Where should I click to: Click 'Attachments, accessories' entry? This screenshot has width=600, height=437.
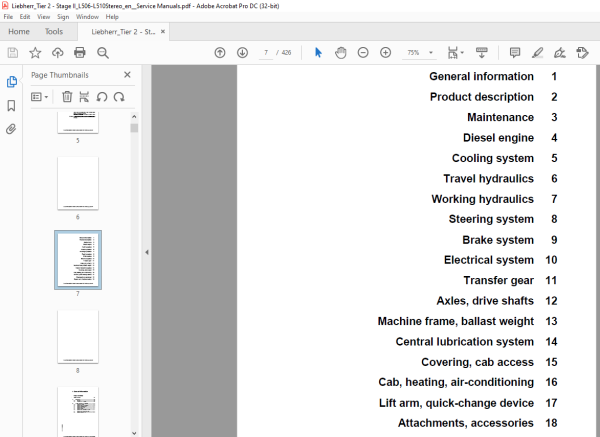pyautogui.click(x=466, y=423)
